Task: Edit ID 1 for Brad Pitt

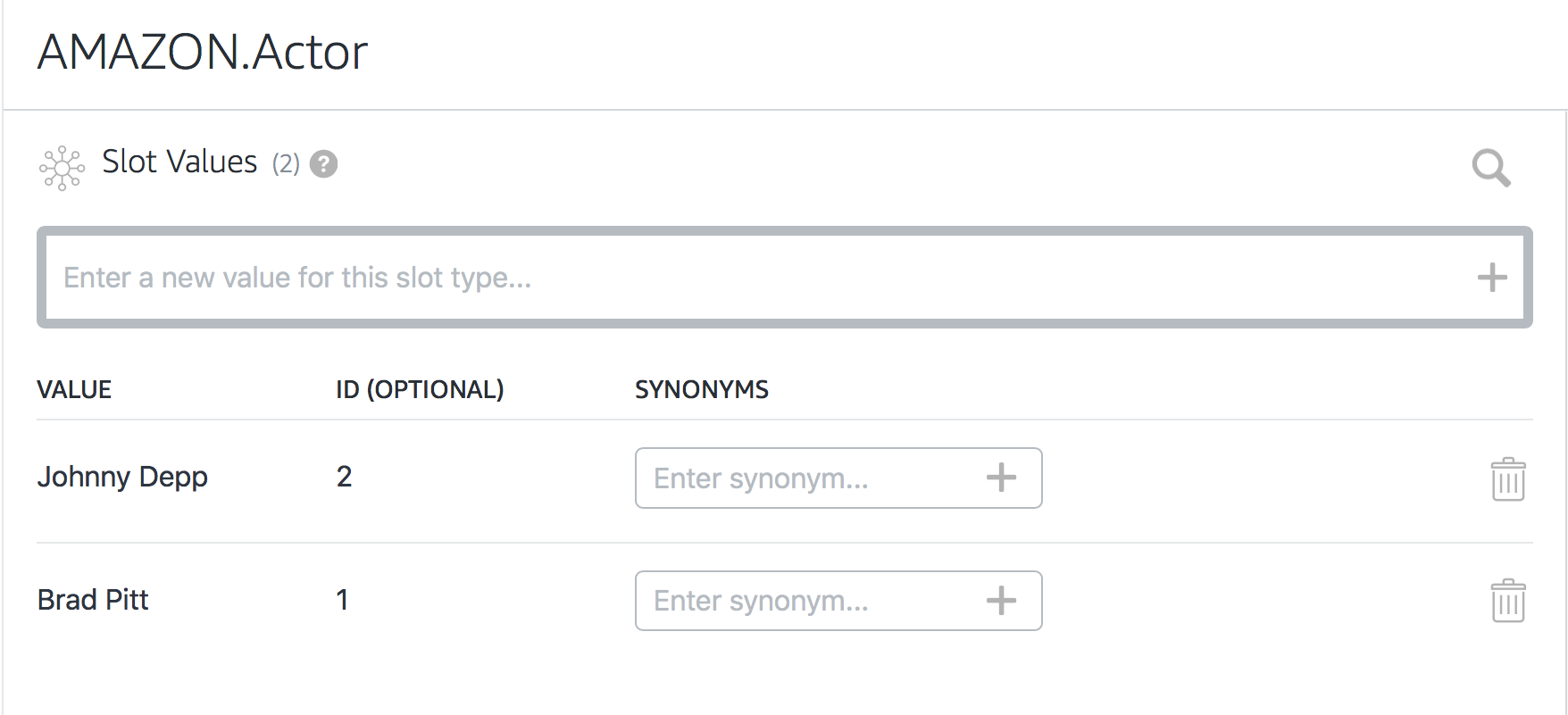Action: coord(342,600)
